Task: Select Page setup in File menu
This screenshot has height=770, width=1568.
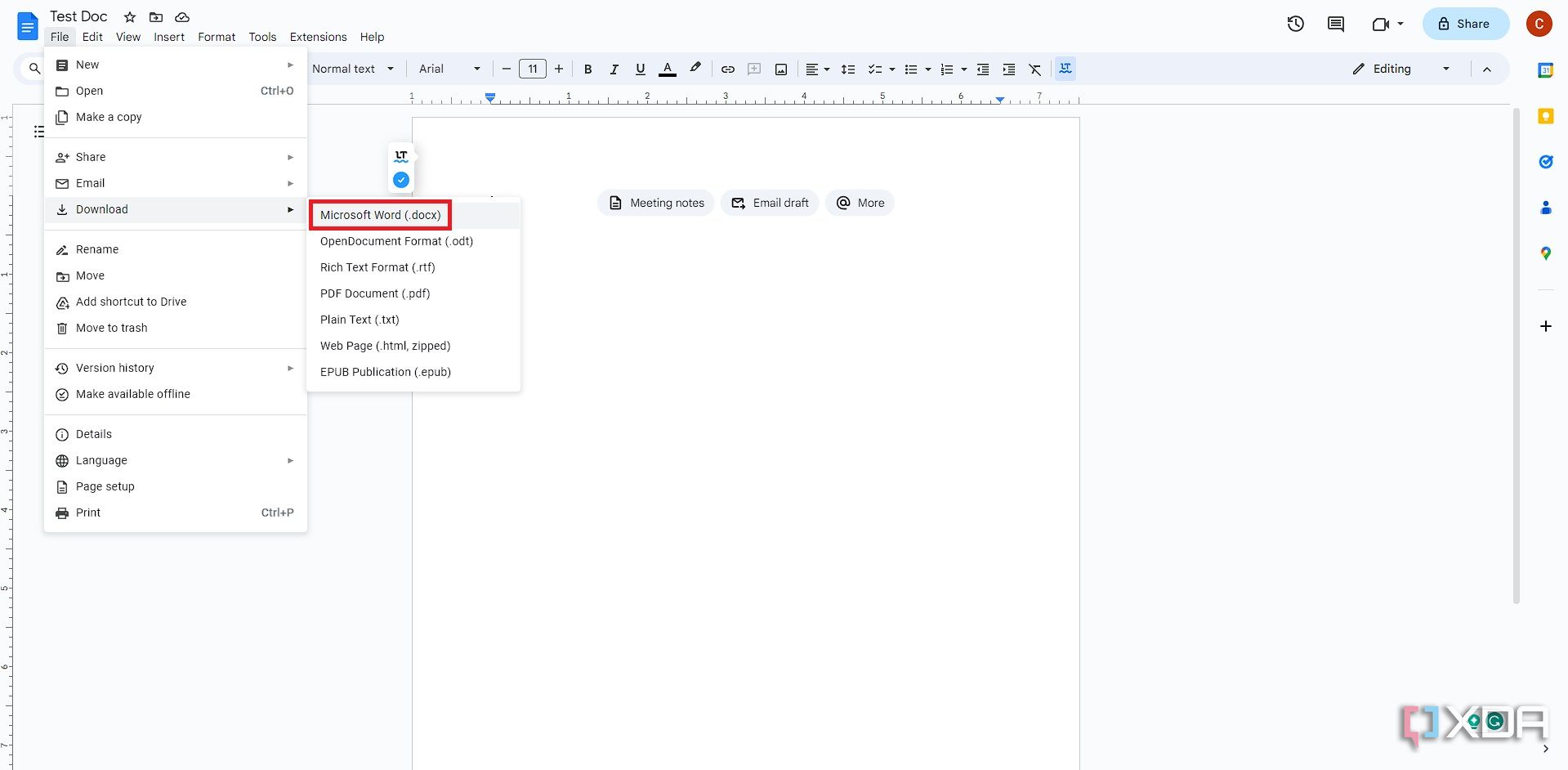Action: point(176,486)
